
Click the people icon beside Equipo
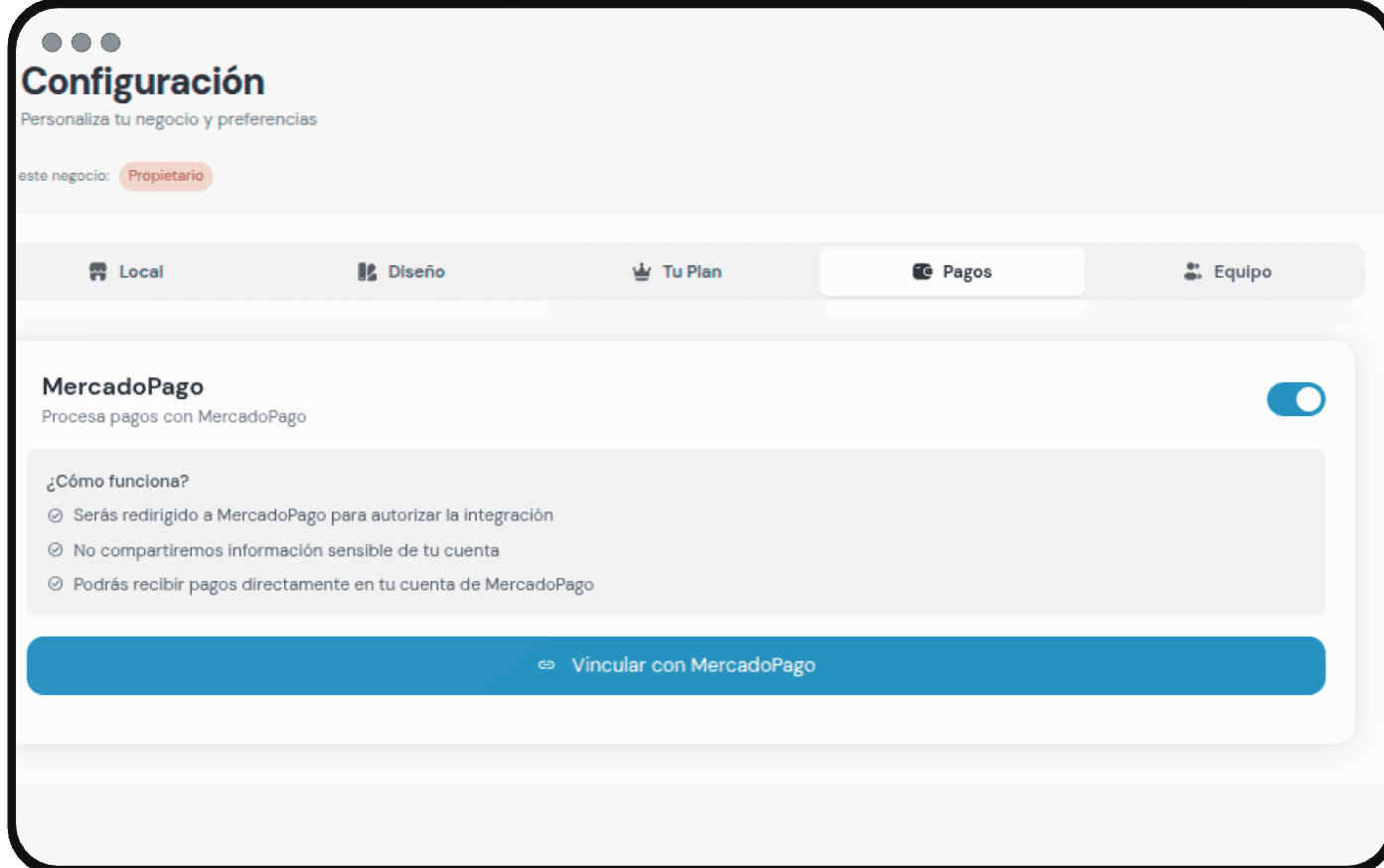click(x=1192, y=272)
